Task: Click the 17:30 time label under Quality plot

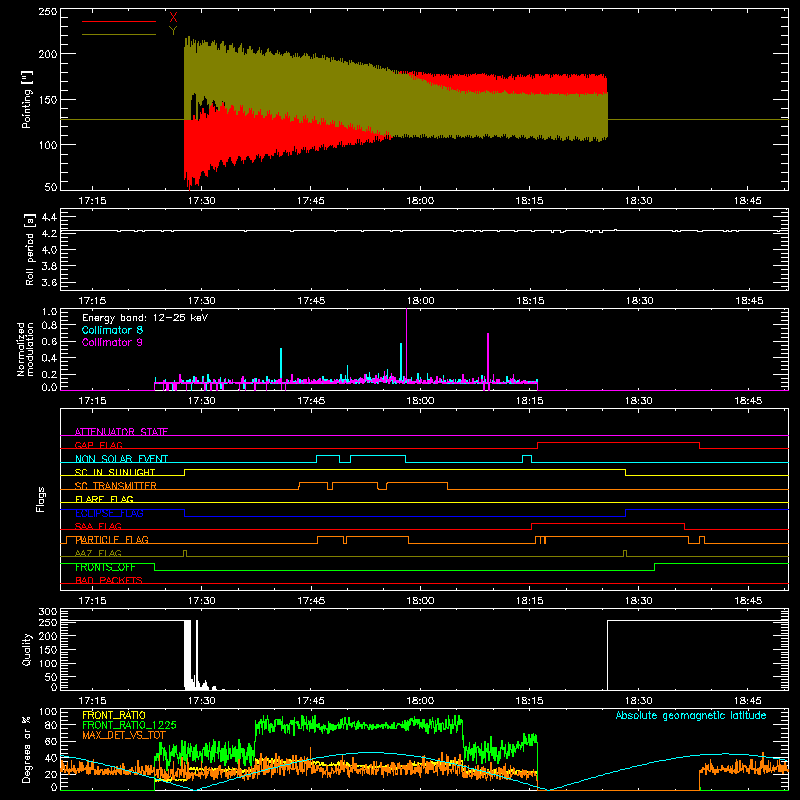Action: [202, 701]
